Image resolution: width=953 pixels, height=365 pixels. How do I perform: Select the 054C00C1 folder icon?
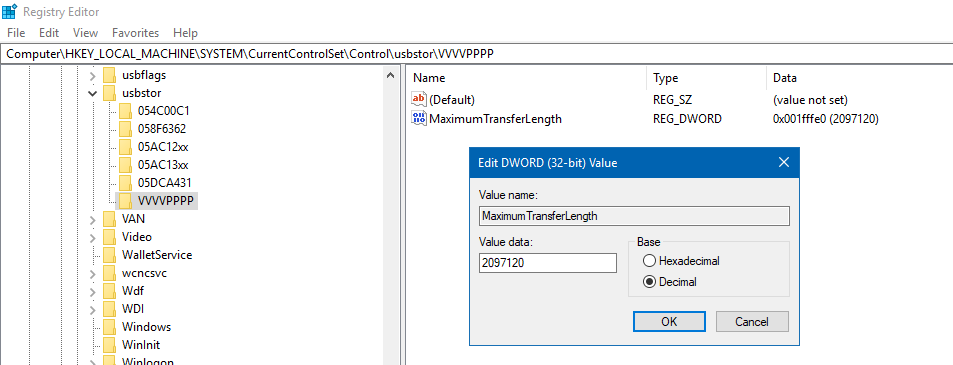point(125,111)
